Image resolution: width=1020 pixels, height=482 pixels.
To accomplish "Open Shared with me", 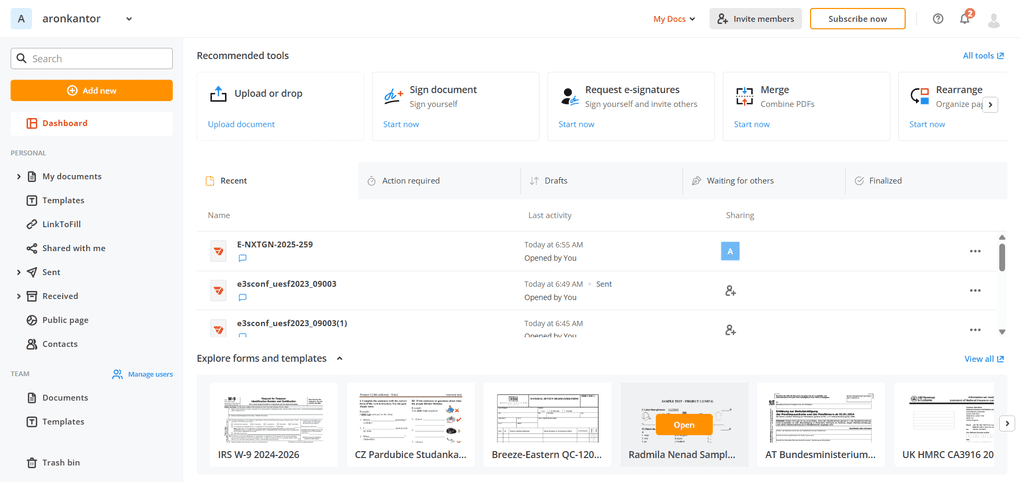I will point(74,248).
